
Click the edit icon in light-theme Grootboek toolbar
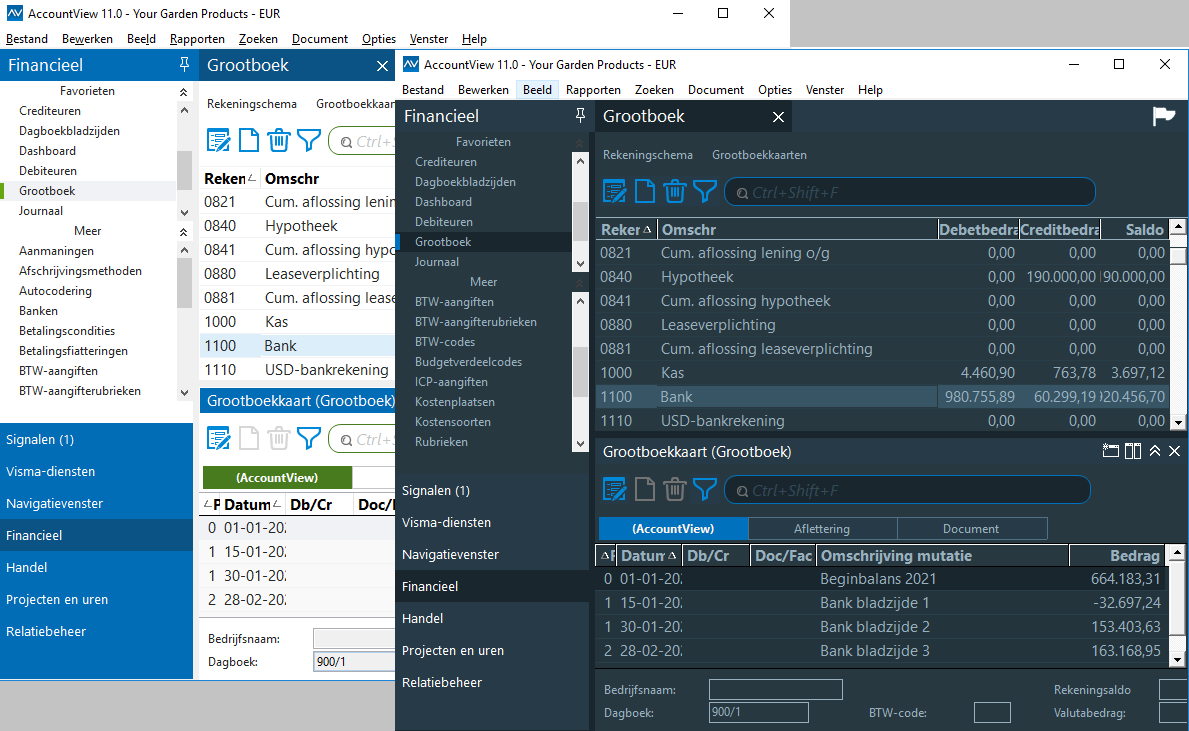point(218,141)
